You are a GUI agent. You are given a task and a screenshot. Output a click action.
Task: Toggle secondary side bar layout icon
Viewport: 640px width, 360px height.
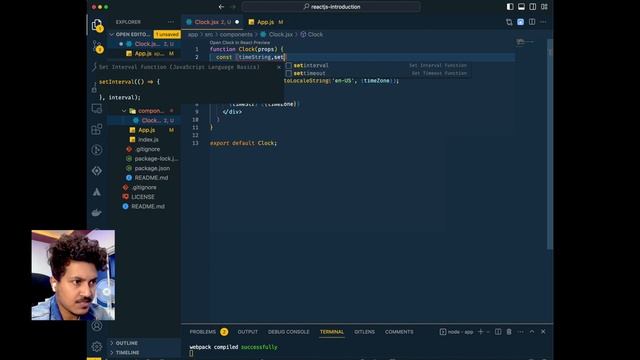pos(533,7)
